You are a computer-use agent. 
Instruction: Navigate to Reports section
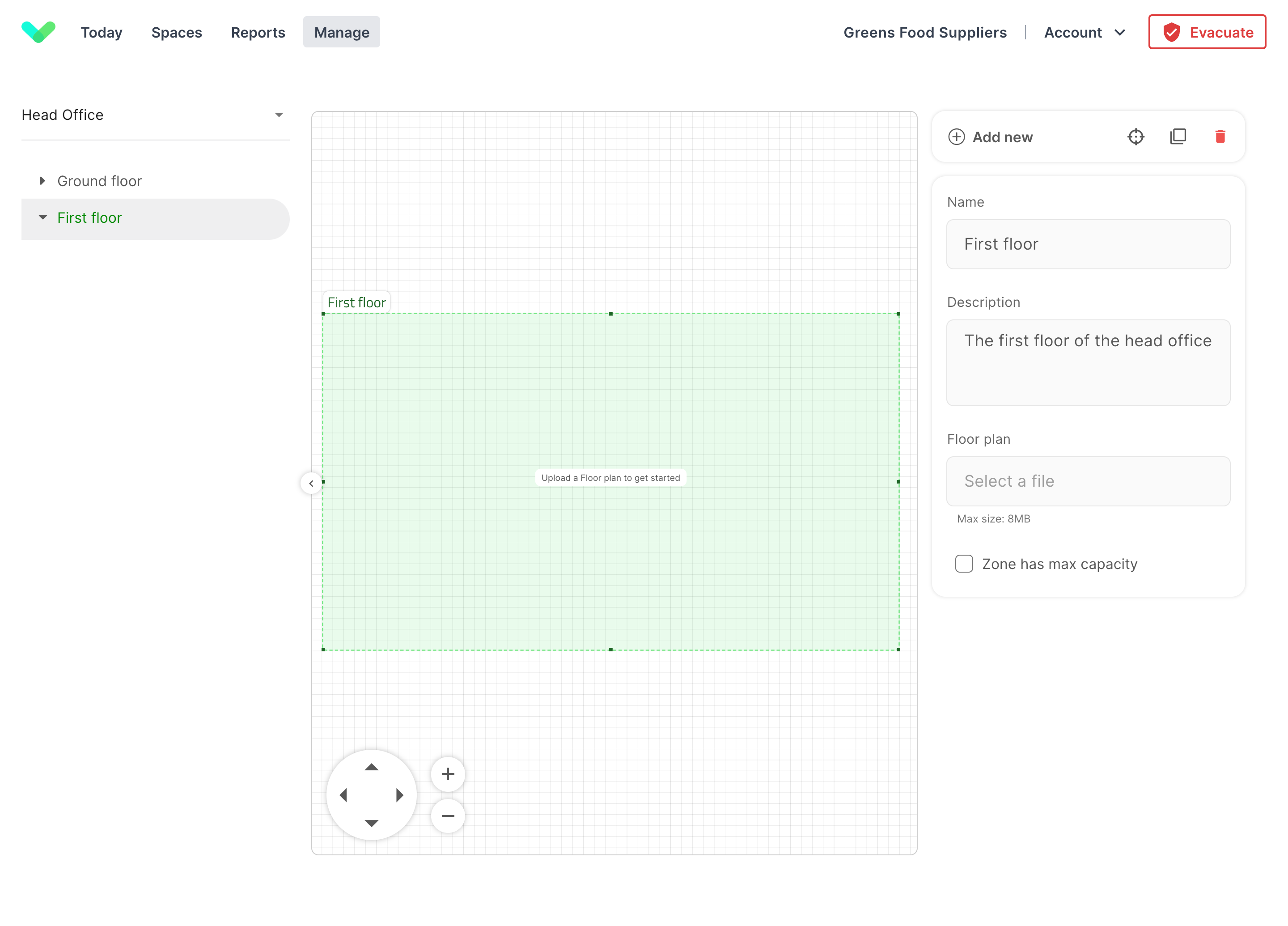click(258, 32)
